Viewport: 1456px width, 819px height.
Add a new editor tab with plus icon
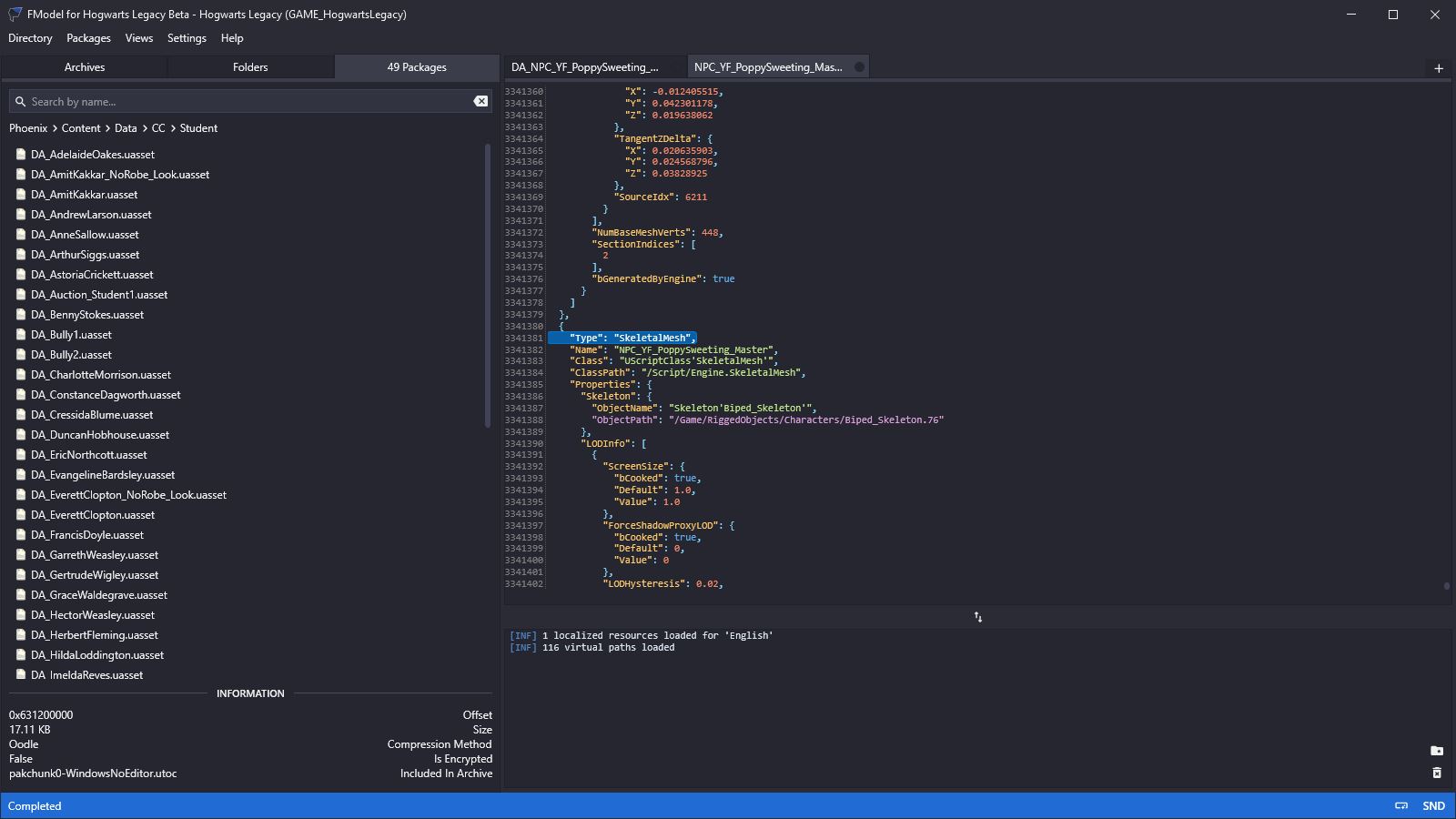click(1439, 68)
